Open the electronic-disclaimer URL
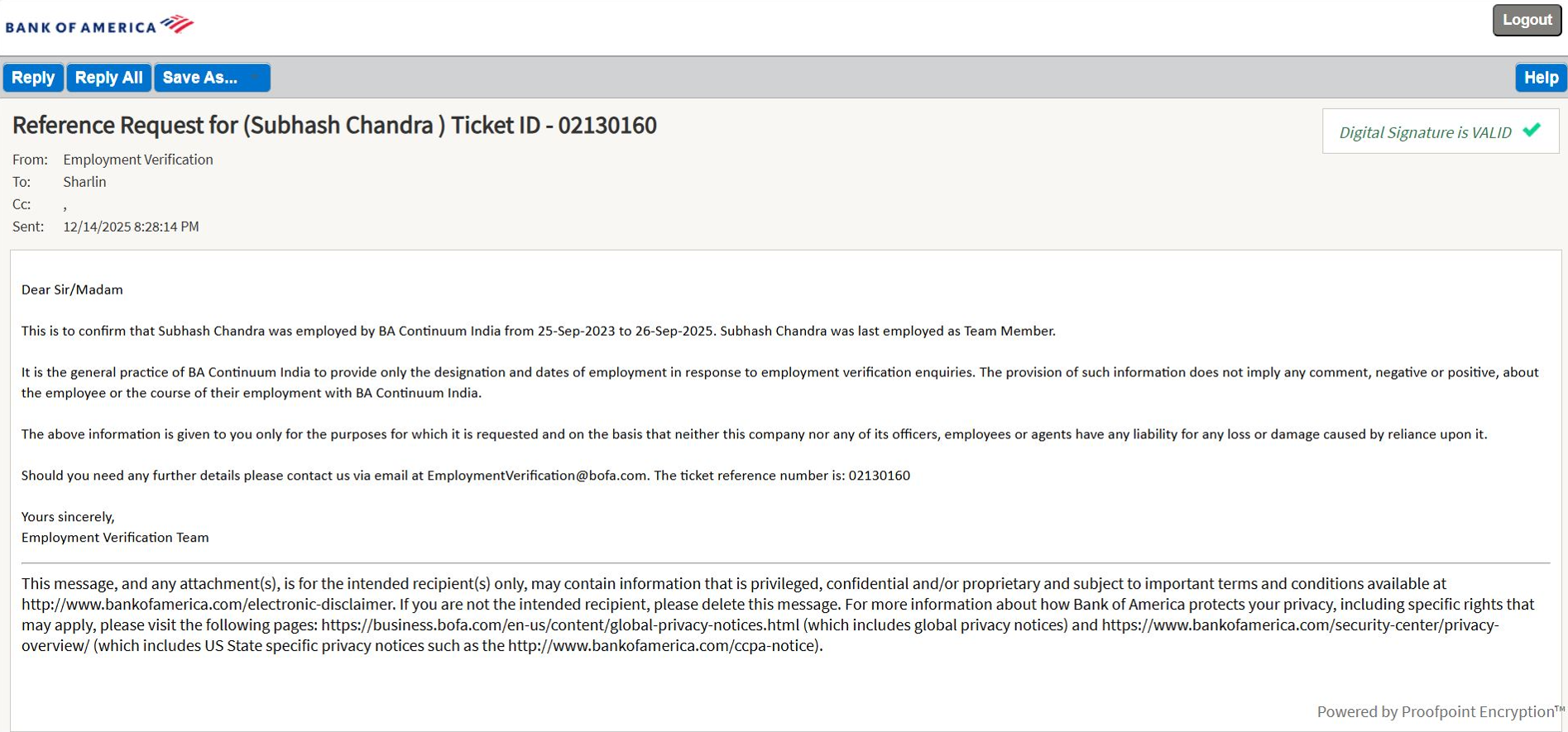The image size is (1568, 732). coord(207,605)
